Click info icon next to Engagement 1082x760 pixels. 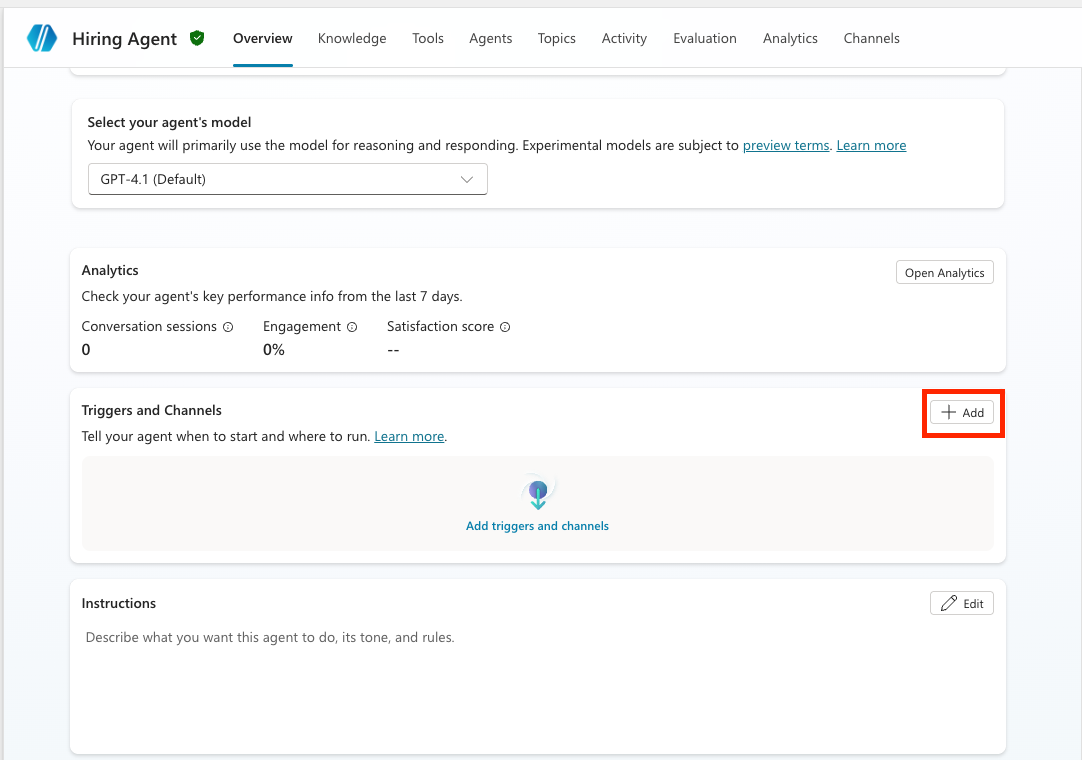tap(352, 327)
